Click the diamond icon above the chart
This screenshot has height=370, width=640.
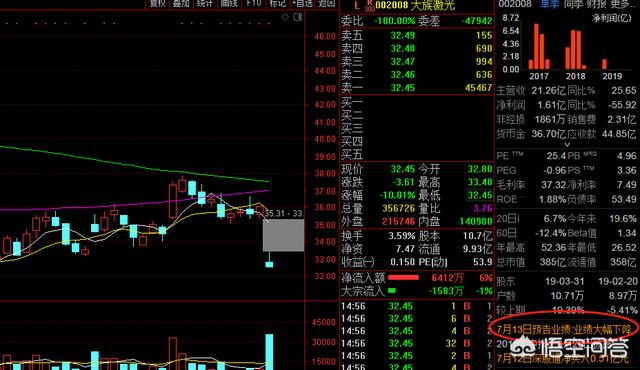[x=285, y=17]
